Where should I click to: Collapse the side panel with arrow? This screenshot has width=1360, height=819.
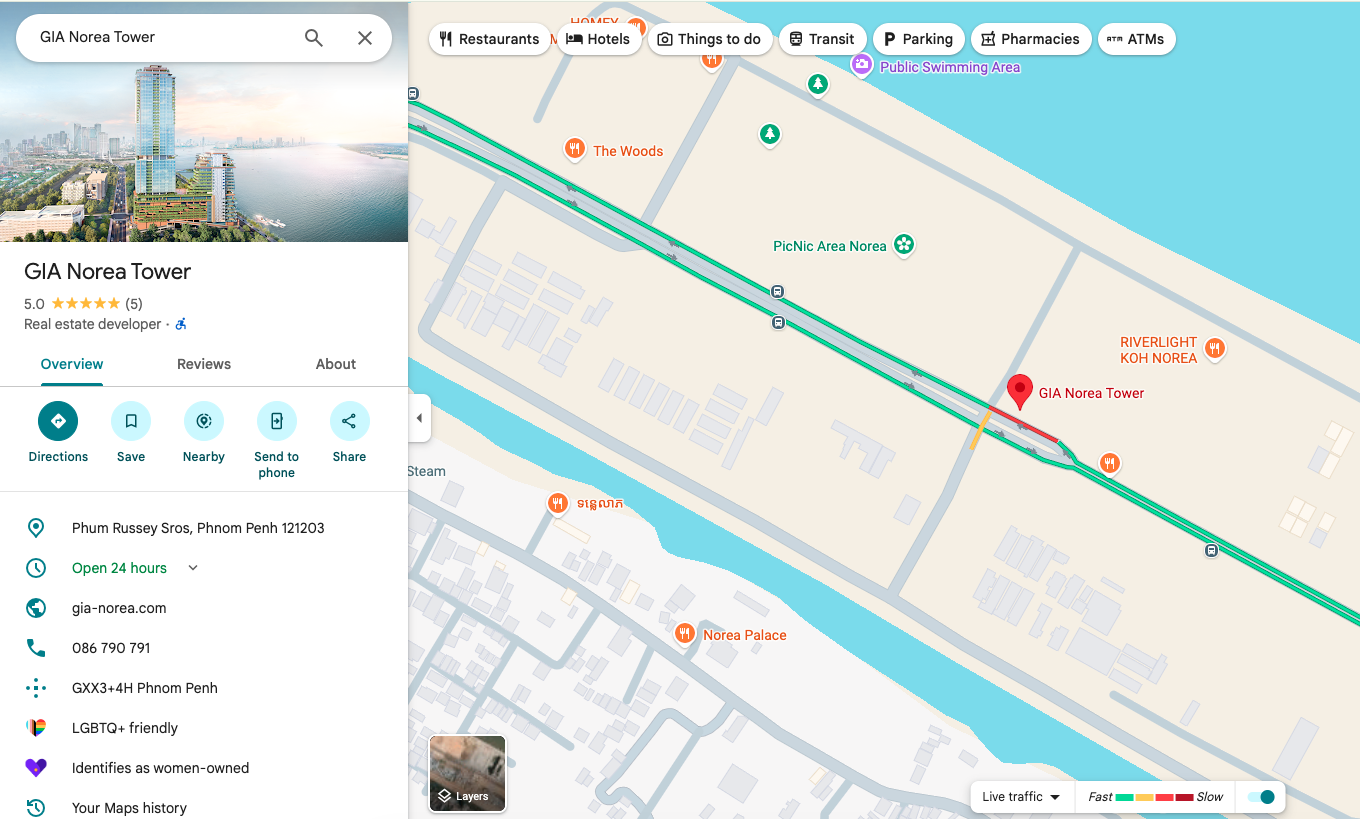pos(419,418)
